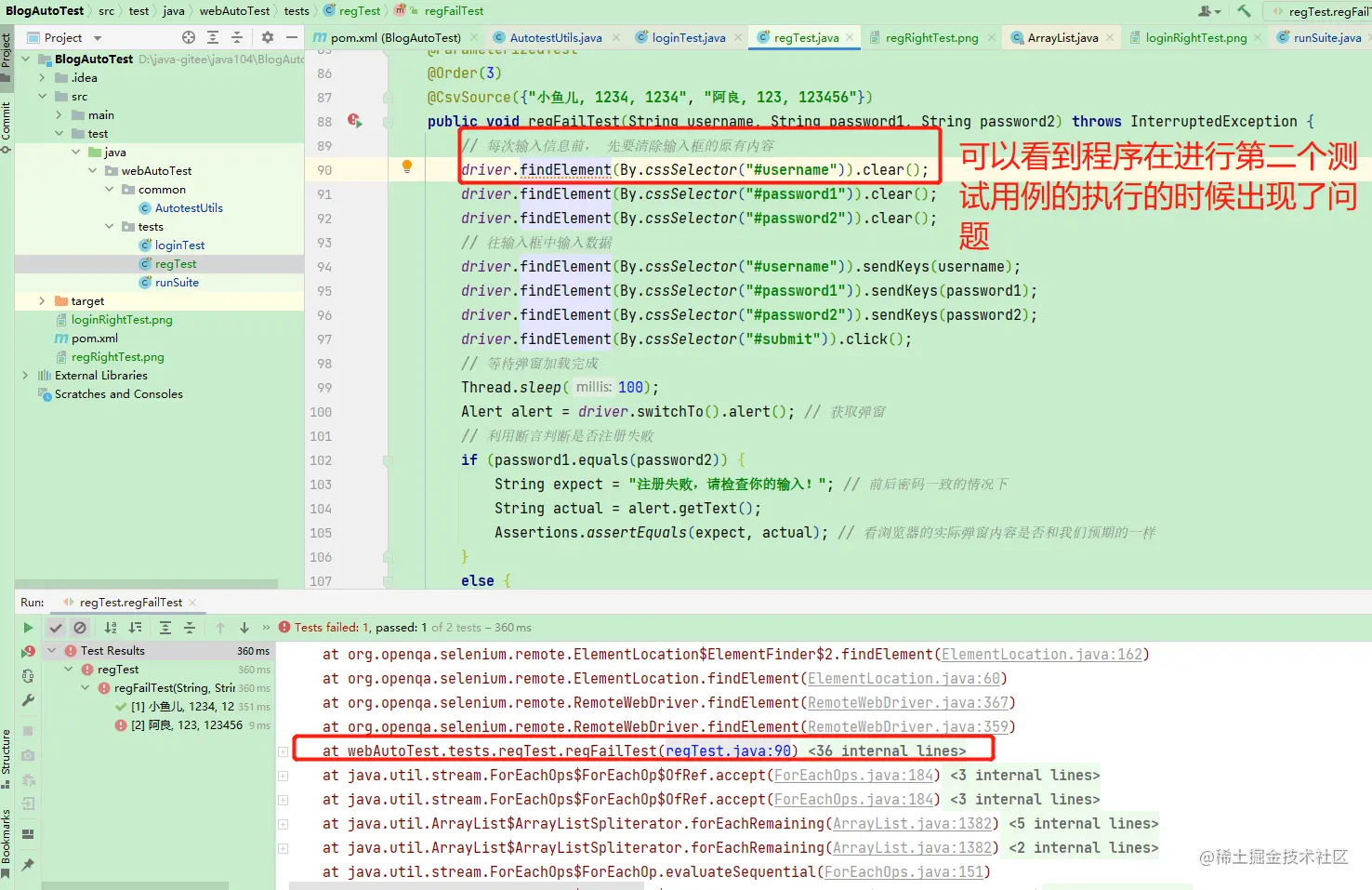This screenshot has height=890, width=1372.
Task: Click the user account icon in top toolbar
Action: [x=1208, y=11]
